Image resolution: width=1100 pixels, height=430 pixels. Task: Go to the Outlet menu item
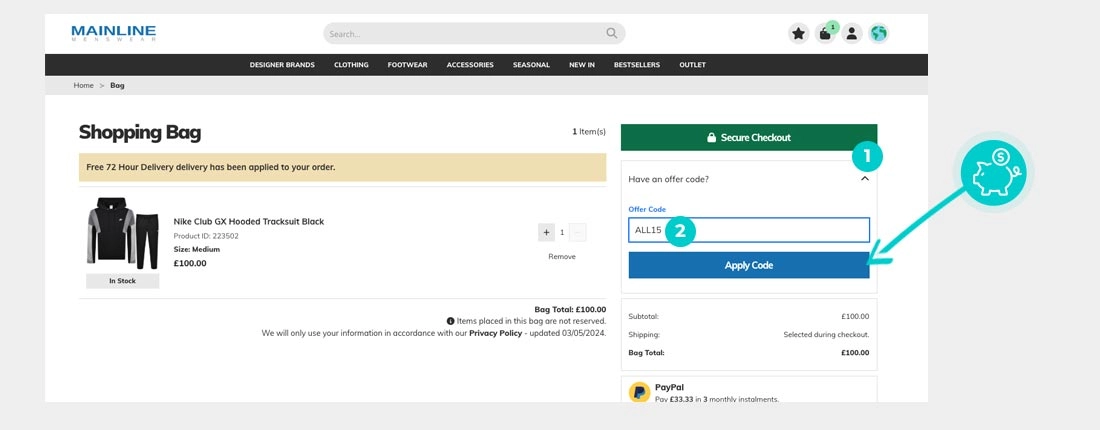[x=692, y=65]
